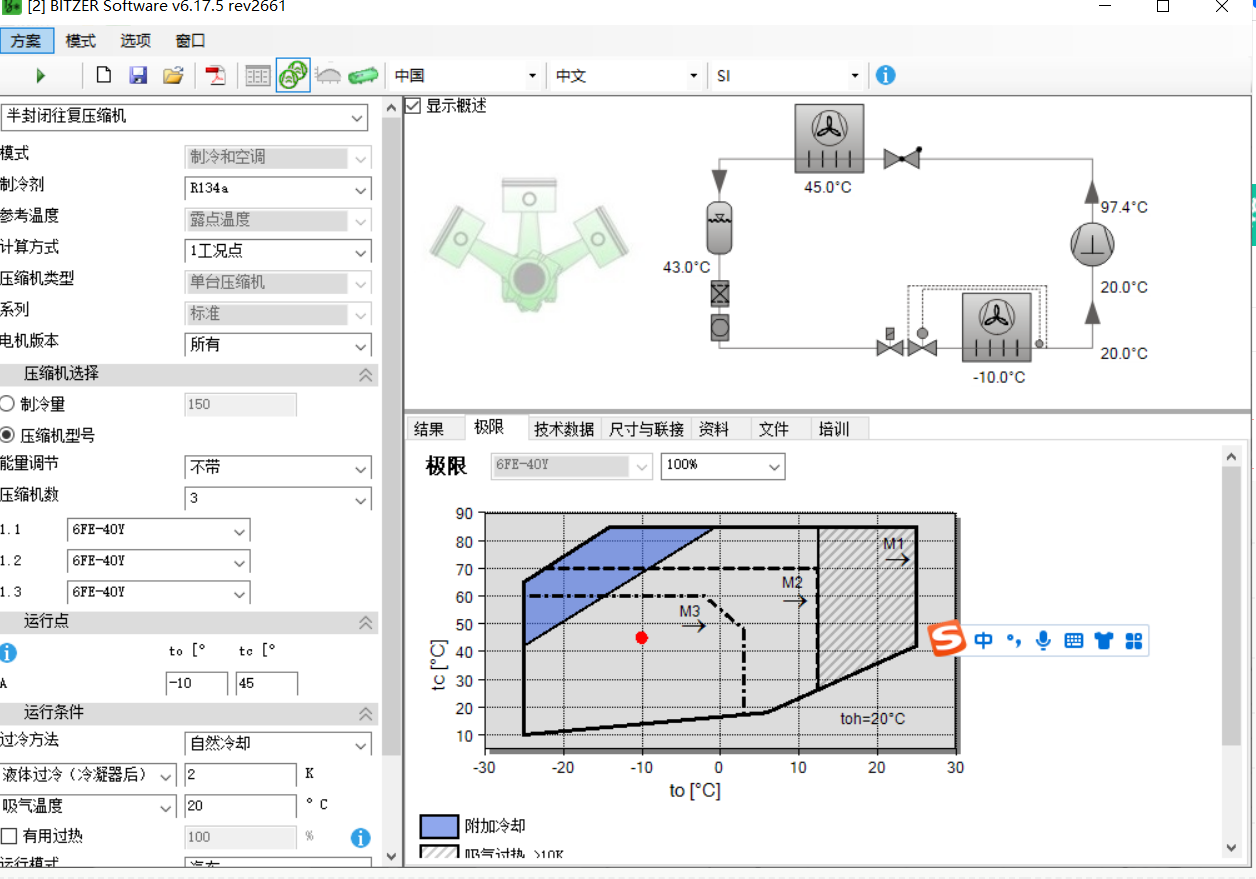This screenshot has width=1256, height=879.
Task: Save the project with the floppy disk icon
Action: (x=139, y=75)
